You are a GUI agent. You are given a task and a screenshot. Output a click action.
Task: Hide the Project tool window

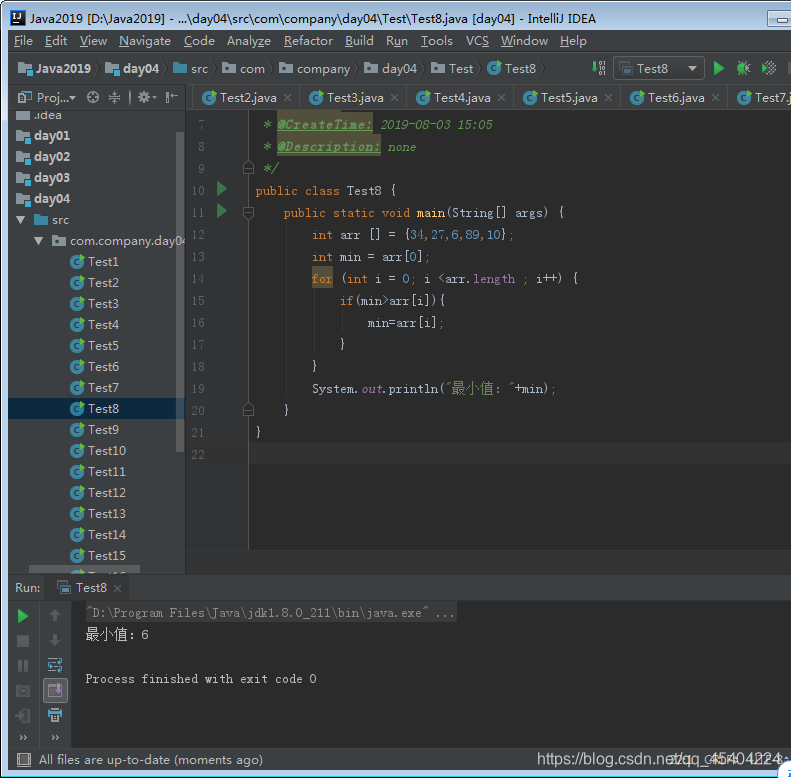click(x=172, y=97)
